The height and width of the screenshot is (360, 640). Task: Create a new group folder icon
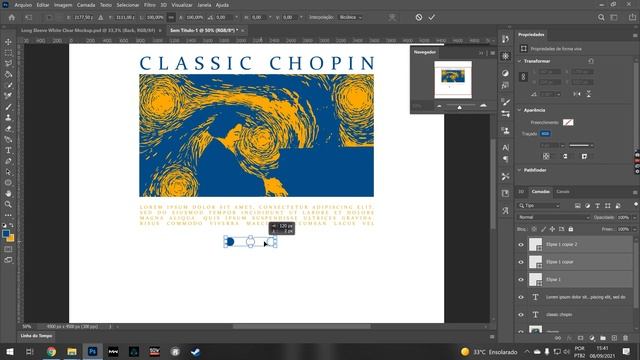[x=603, y=338]
